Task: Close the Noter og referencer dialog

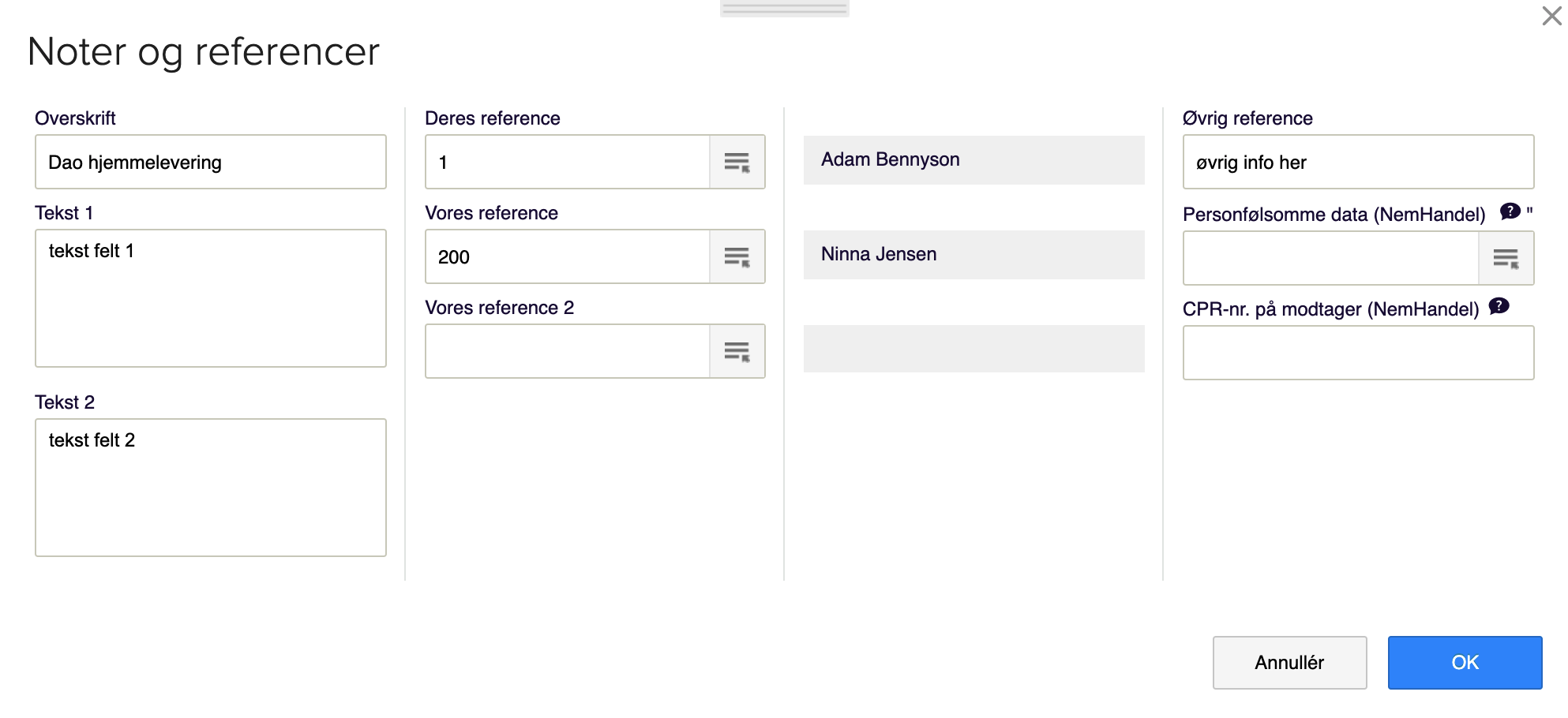Action: pos(1551,16)
